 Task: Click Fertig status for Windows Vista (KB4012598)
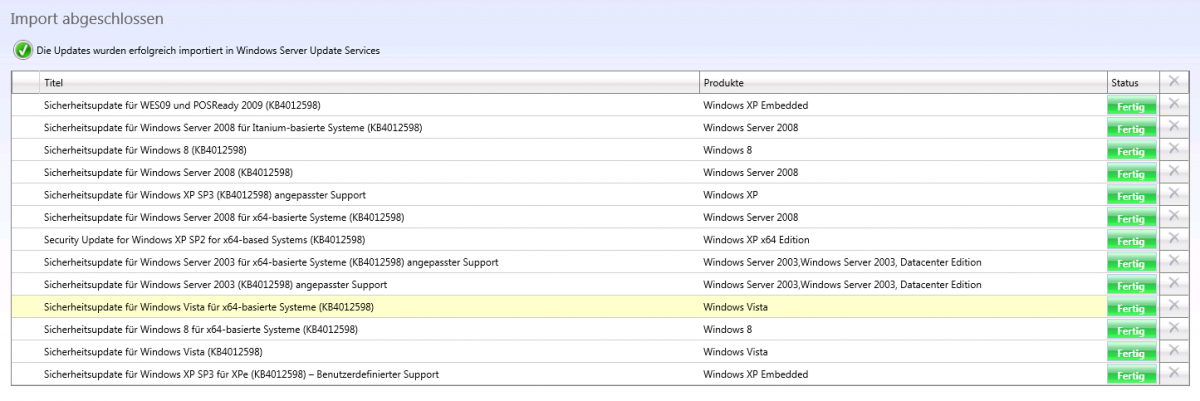point(1131,354)
